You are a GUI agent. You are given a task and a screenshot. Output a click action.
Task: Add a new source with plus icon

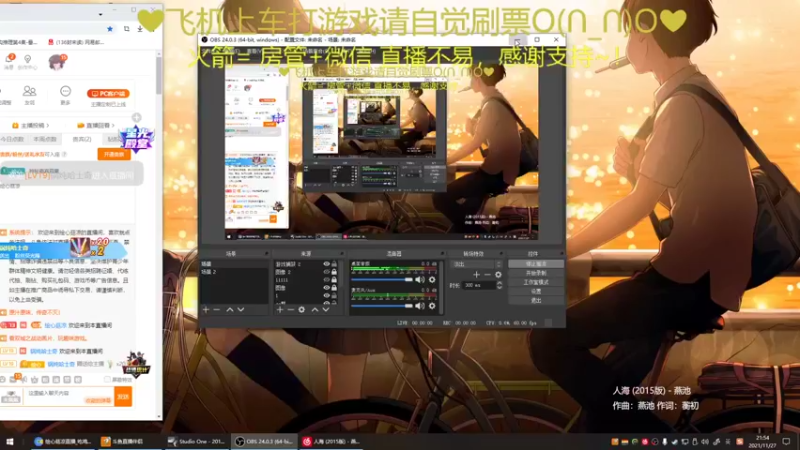click(280, 310)
